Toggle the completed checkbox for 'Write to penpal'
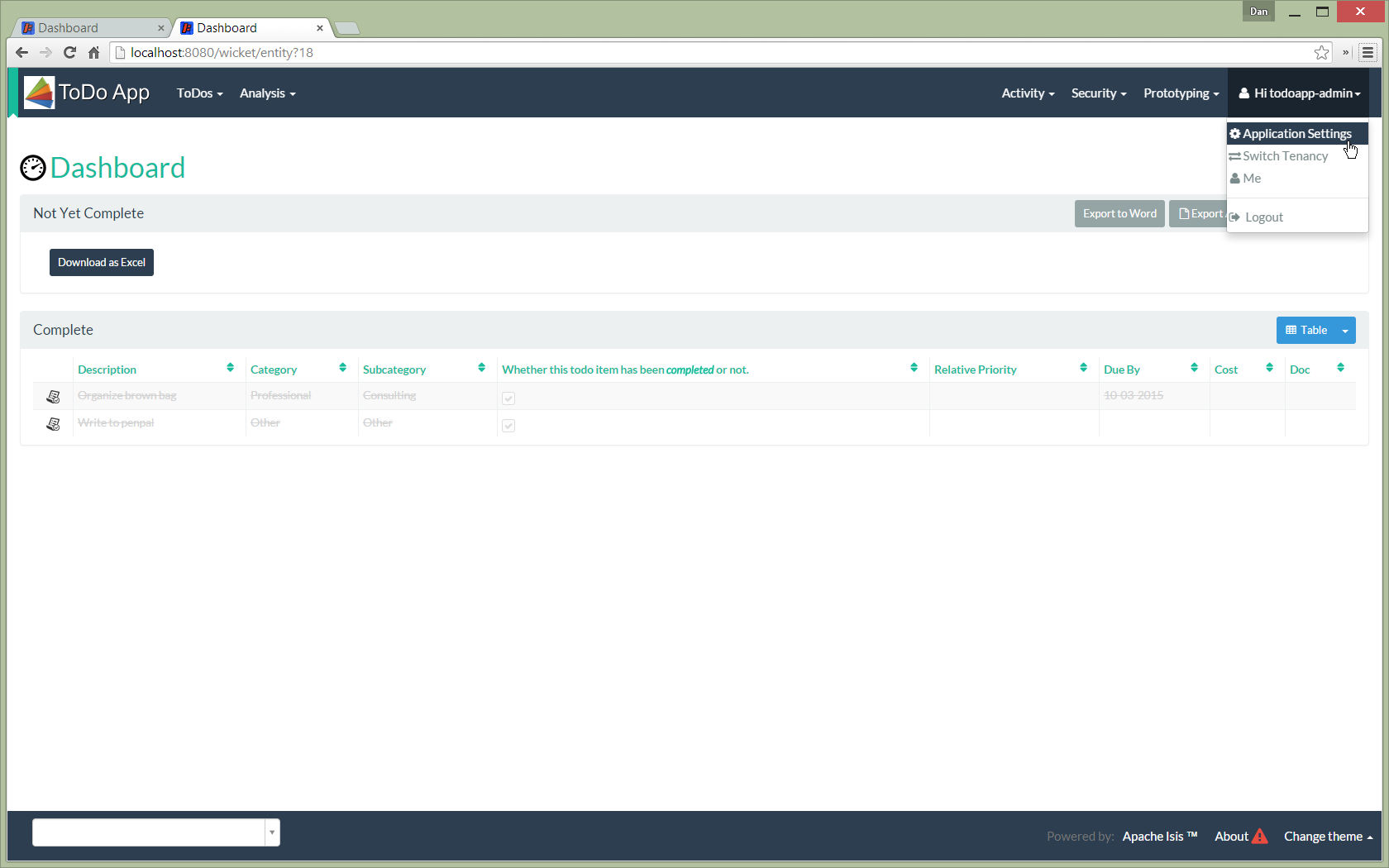The height and width of the screenshot is (868, 1389). pyautogui.click(x=508, y=425)
